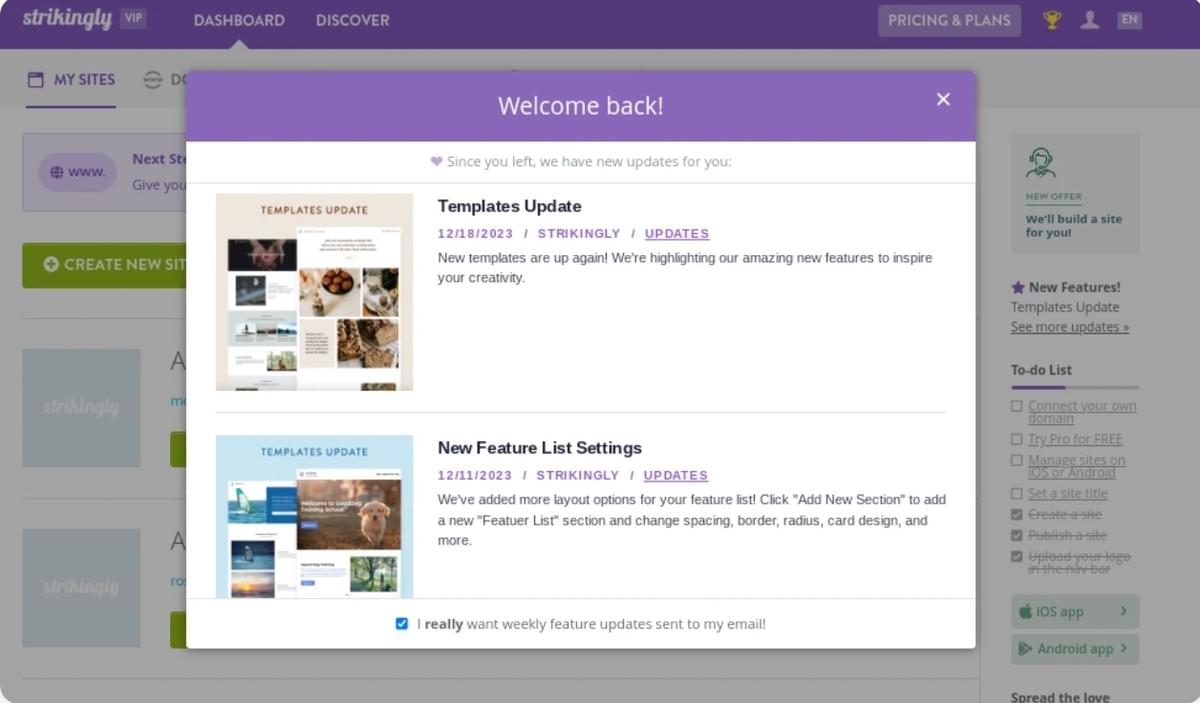
Task: Open the user account icon
Action: pyautogui.click(x=1090, y=20)
